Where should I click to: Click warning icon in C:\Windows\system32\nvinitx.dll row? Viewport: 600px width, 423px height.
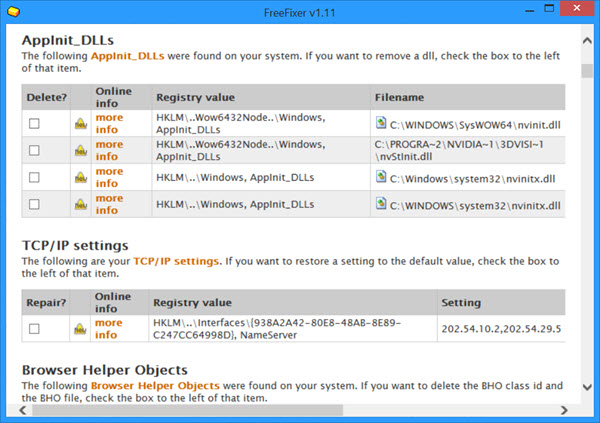click(x=81, y=177)
